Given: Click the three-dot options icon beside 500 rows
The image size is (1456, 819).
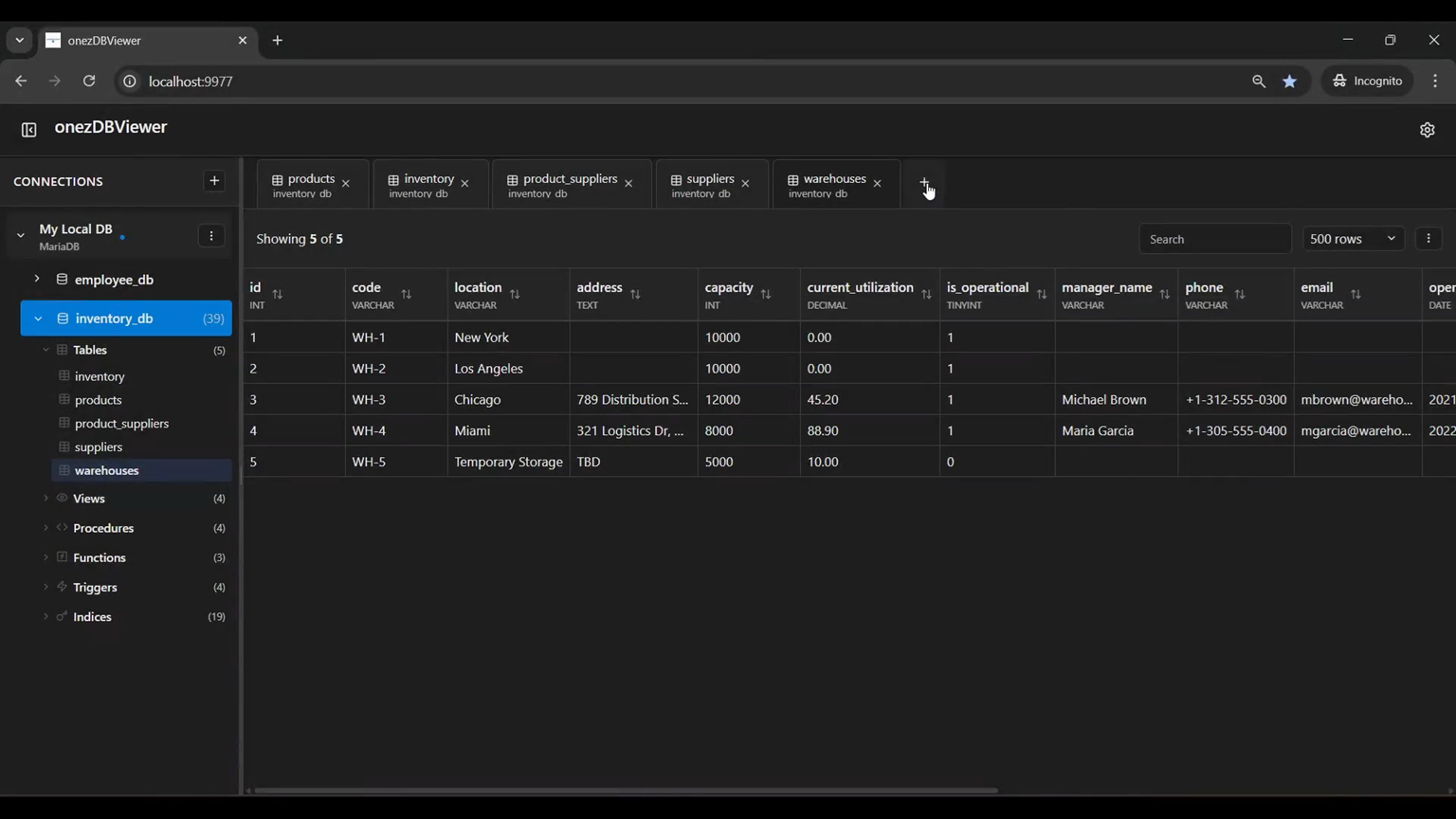Looking at the screenshot, I should tap(1429, 238).
